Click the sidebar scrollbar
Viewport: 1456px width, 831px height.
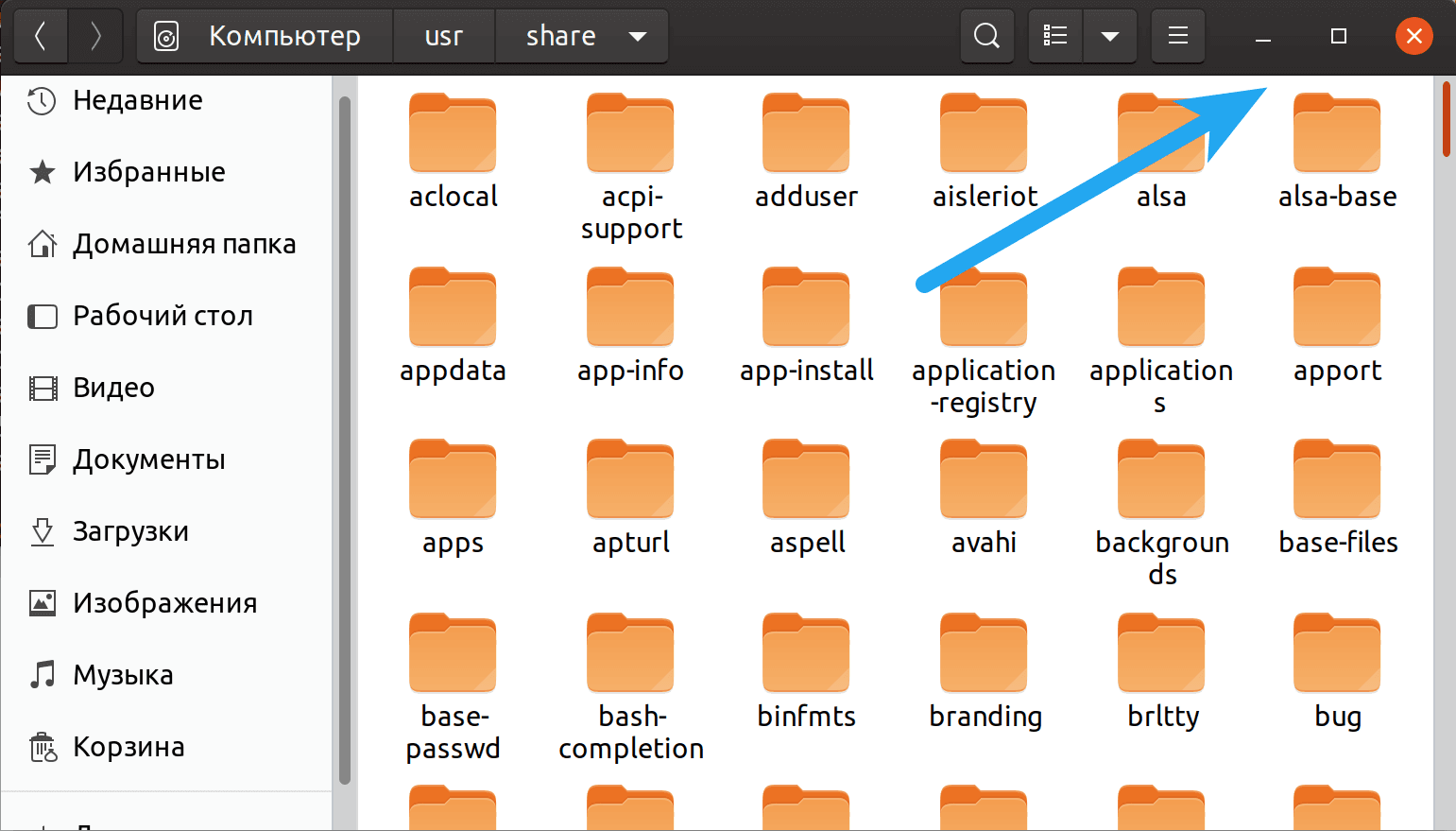click(345, 440)
